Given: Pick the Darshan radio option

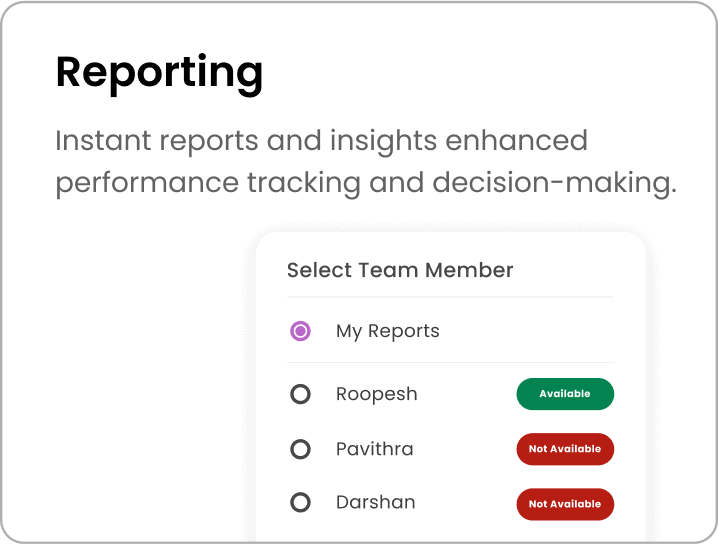Looking at the screenshot, I should pos(300,503).
